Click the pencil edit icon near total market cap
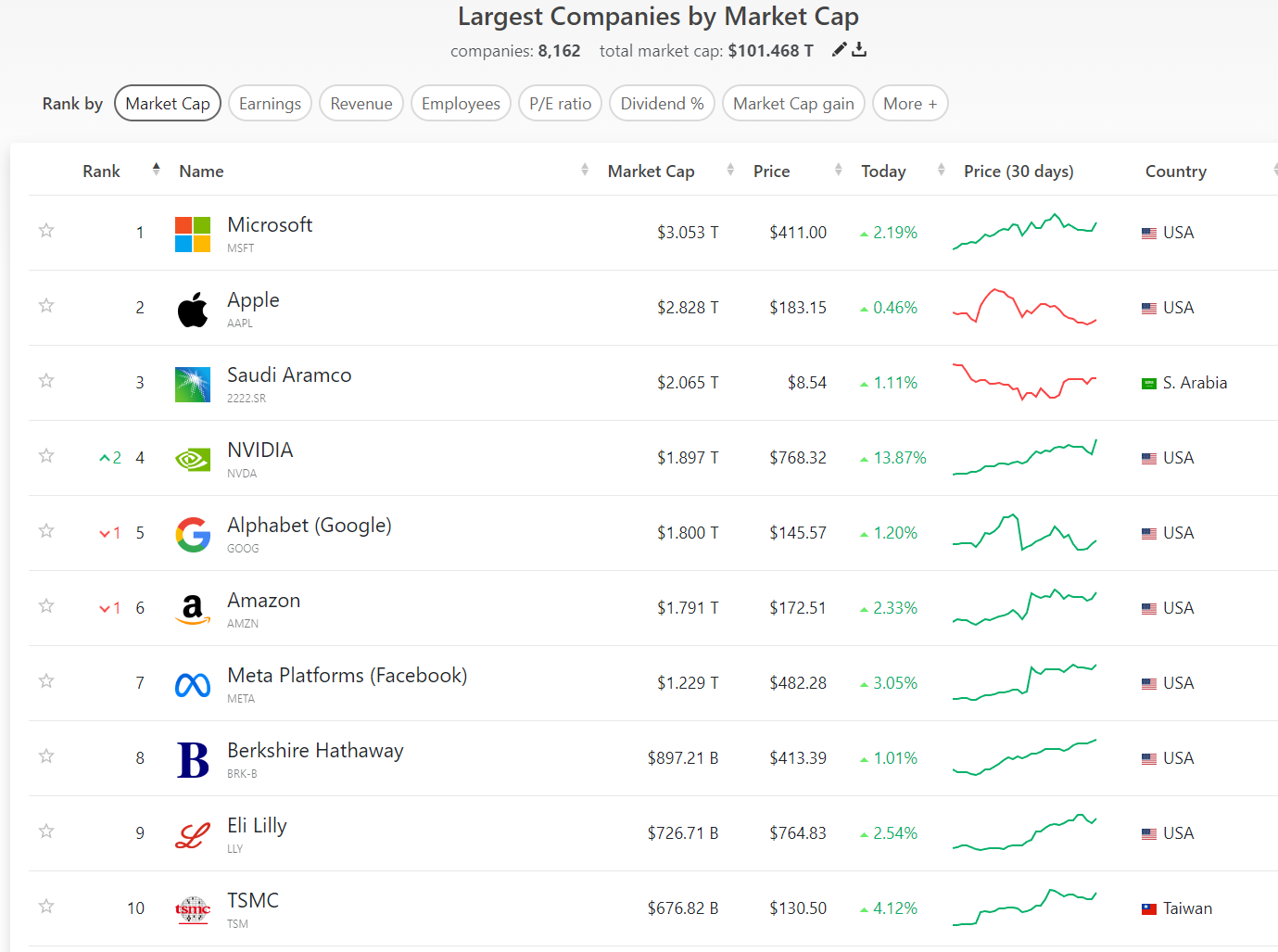 click(x=839, y=50)
